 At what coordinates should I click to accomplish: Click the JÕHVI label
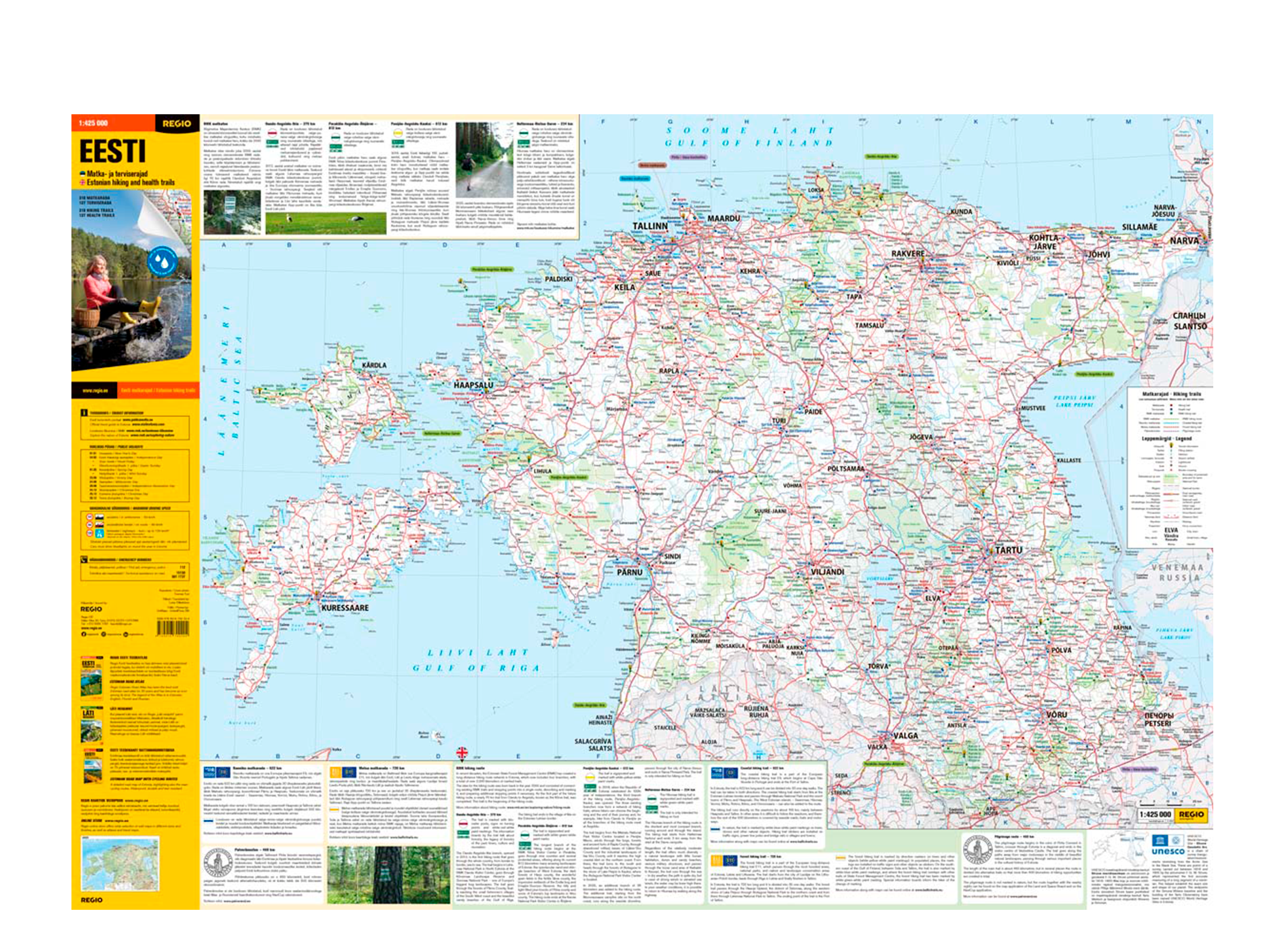tap(1099, 254)
